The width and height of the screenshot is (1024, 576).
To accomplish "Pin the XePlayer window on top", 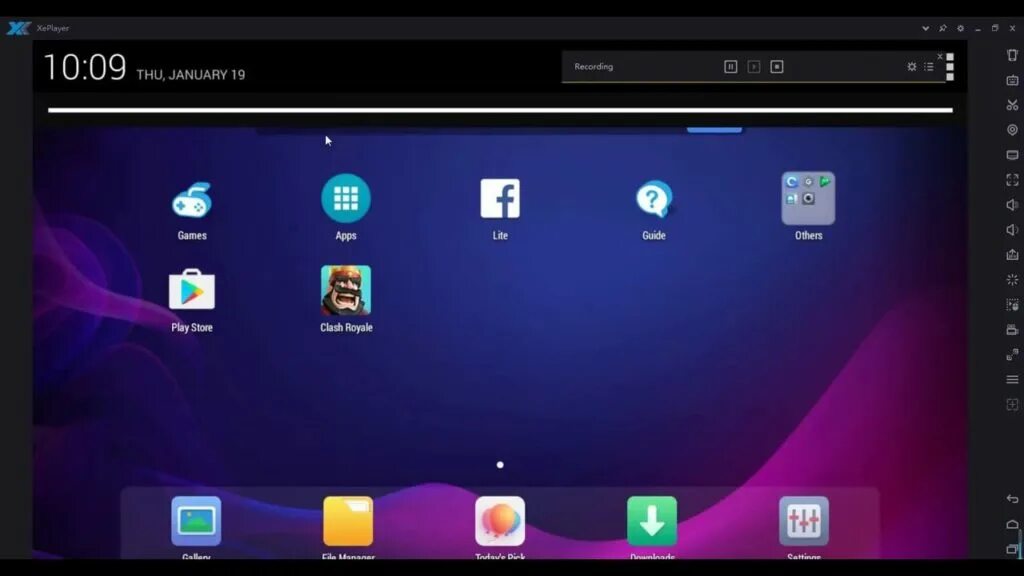I will (943, 28).
